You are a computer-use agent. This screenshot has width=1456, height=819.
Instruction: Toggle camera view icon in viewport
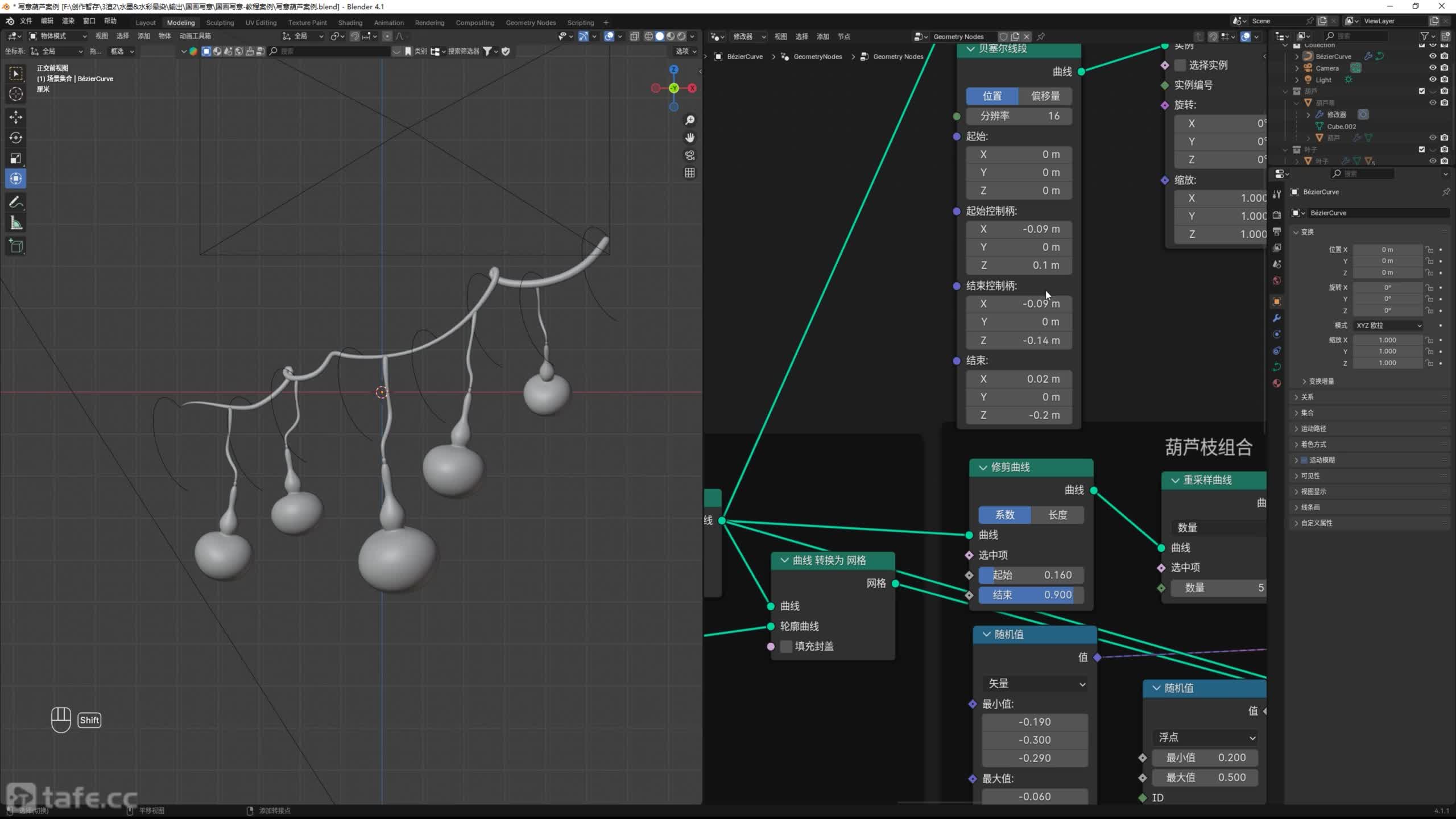point(690,155)
